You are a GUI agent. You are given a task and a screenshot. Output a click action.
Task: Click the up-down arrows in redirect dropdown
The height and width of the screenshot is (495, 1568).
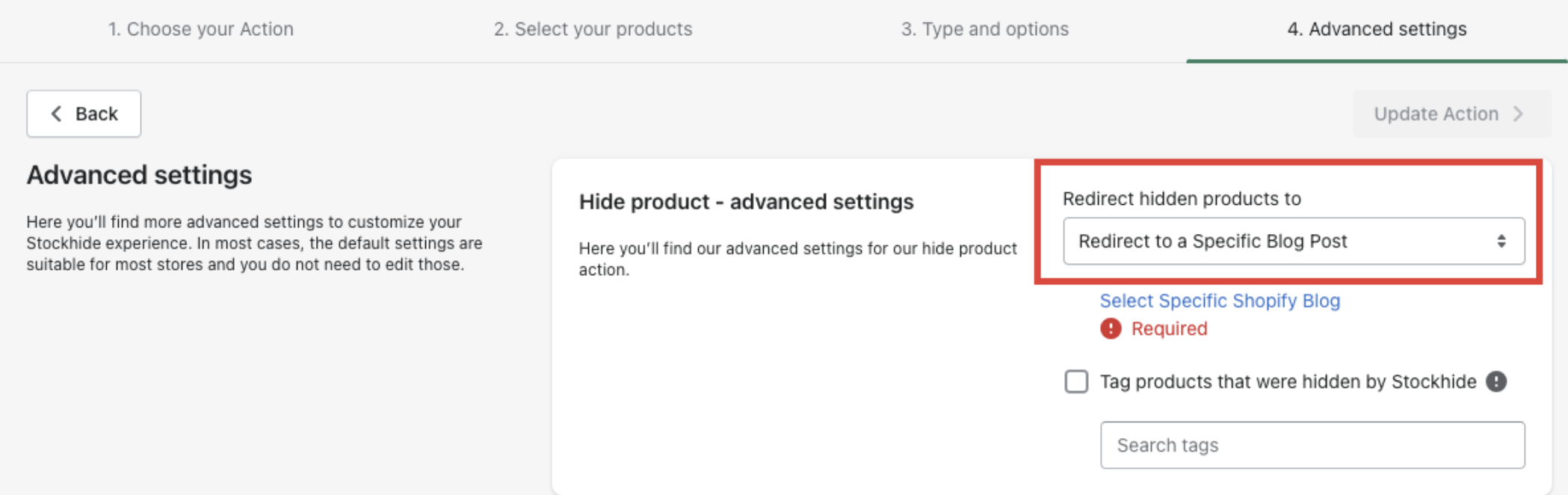click(1501, 242)
